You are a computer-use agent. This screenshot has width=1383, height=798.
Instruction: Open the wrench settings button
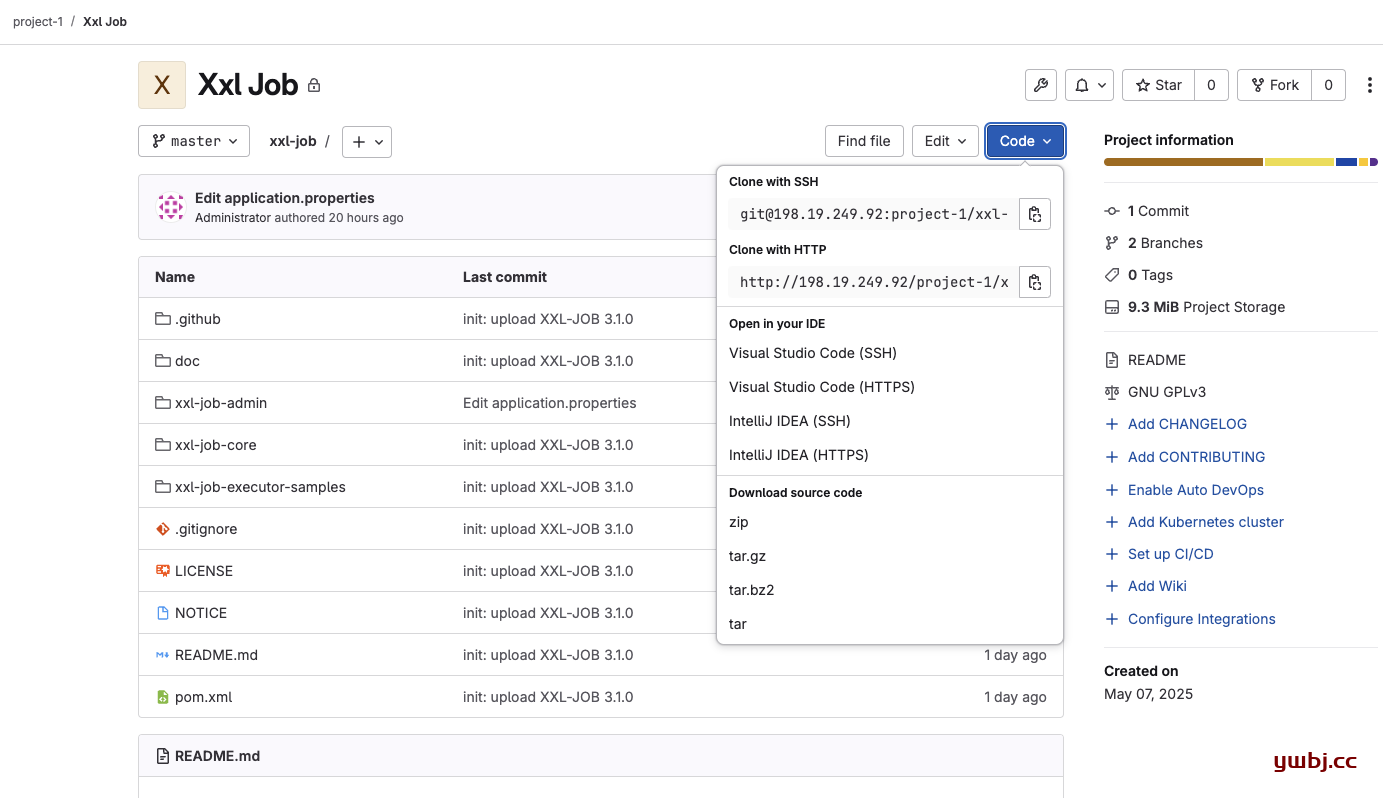coord(1041,85)
